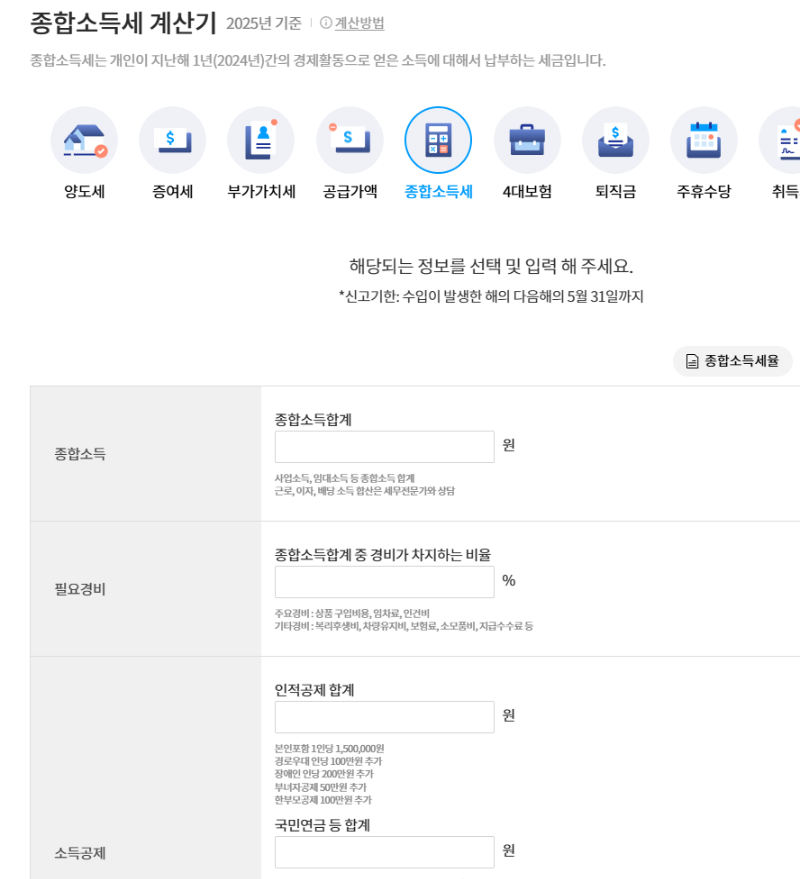The width and height of the screenshot is (800, 879).
Task: Click the 주휴수당 text label
Action: [704, 191]
